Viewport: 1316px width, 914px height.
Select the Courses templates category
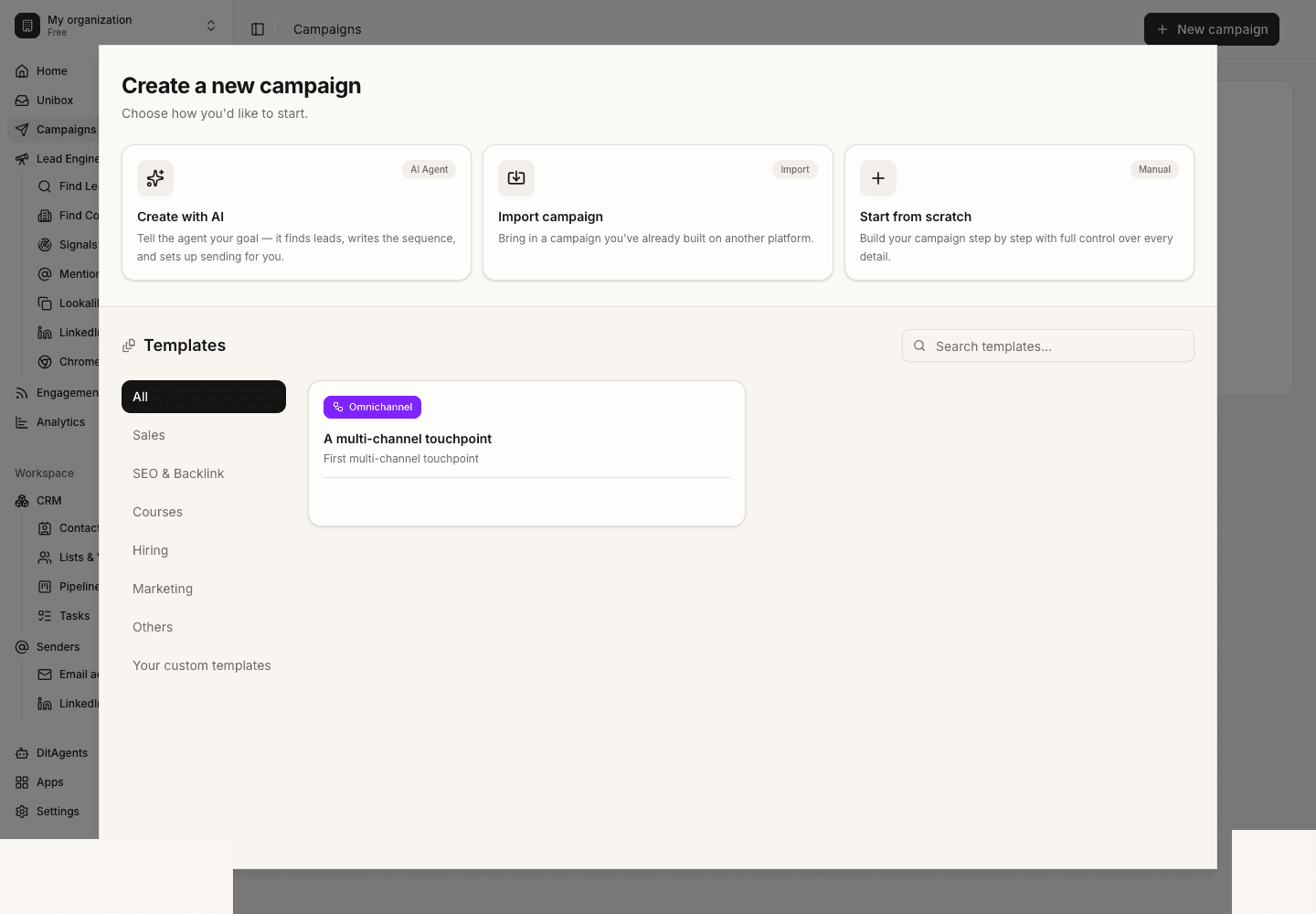[x=204, y=512]
